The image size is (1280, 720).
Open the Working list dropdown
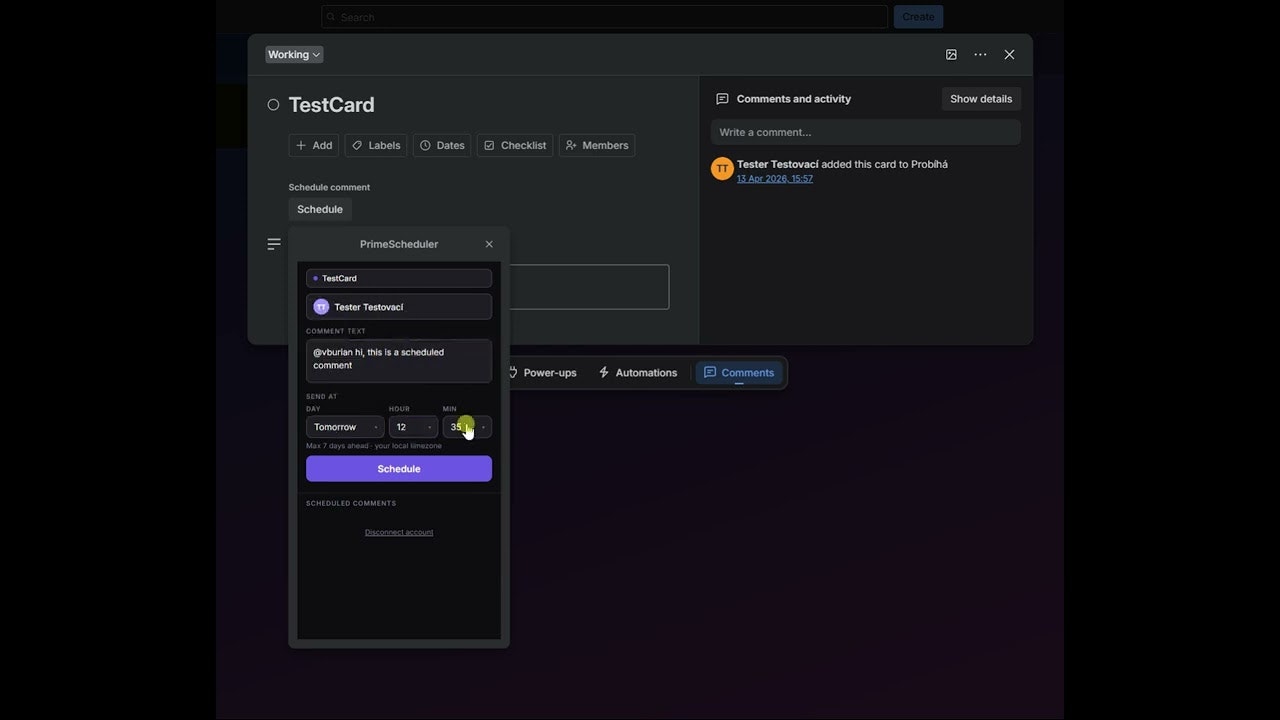(x=294, y=55)
